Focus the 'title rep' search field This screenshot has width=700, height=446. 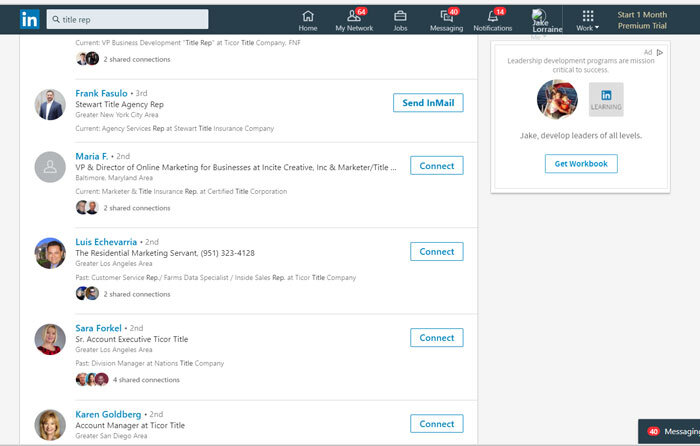[127, 19]
